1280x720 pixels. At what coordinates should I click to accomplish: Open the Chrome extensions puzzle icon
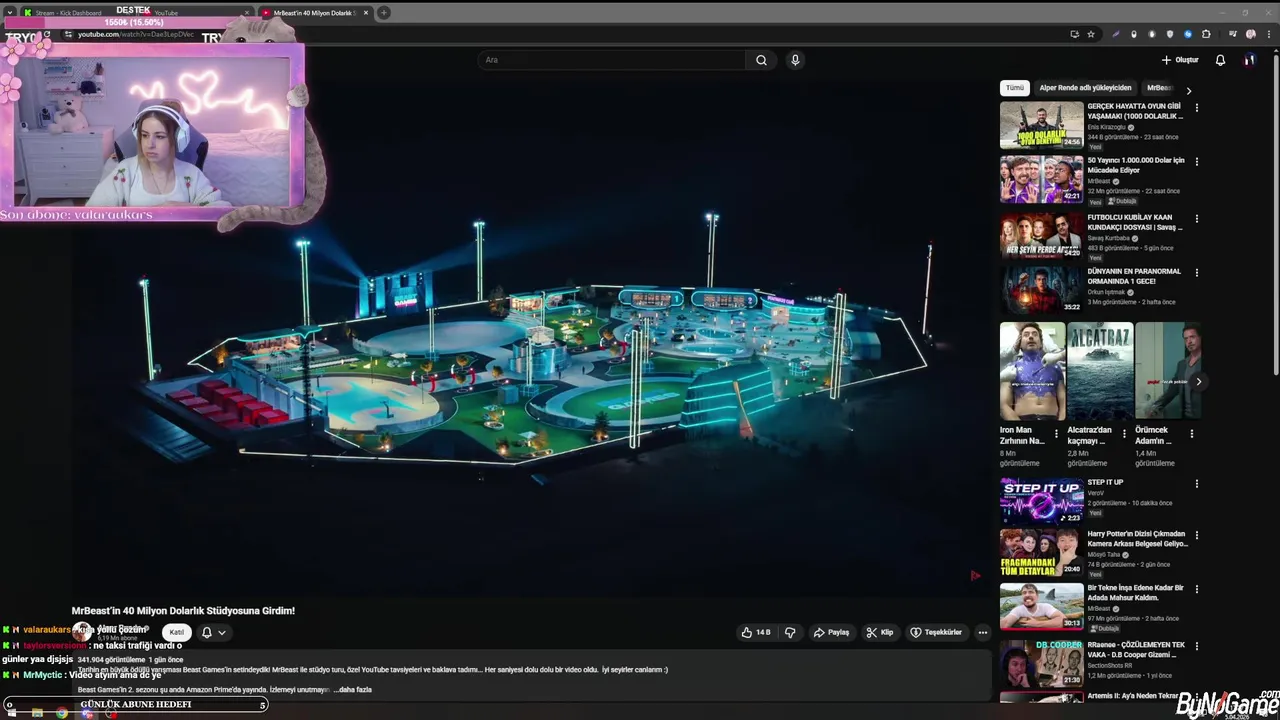pyautogui.click(x=1206, y=34)
